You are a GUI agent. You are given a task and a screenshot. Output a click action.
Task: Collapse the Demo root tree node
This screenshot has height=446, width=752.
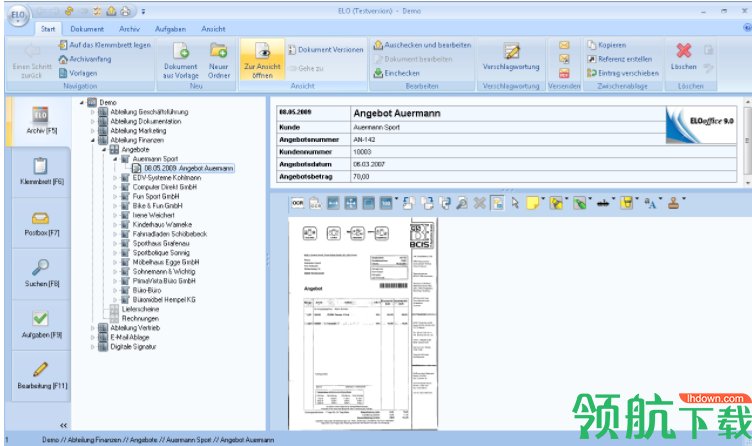pyautogui.click(x=82, y=103)
